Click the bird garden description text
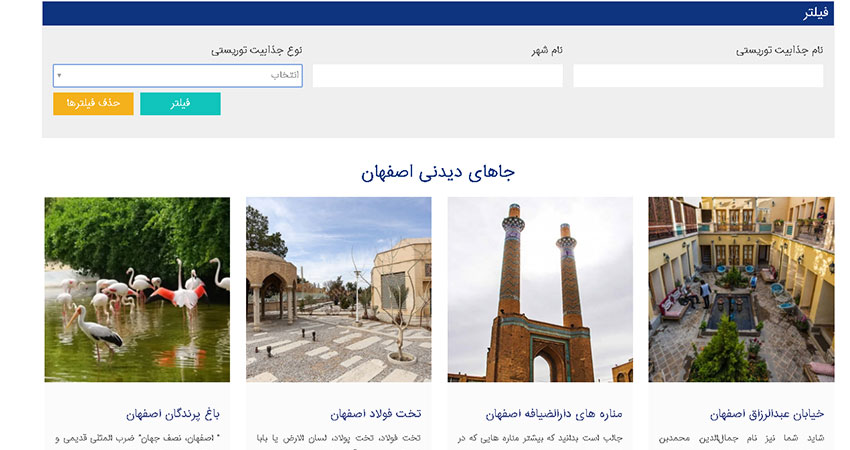 coord(137,438)
